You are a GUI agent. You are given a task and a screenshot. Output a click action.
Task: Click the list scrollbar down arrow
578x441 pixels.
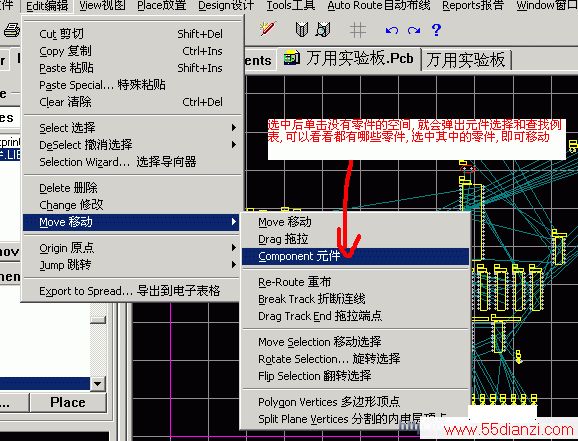point(98,384)
